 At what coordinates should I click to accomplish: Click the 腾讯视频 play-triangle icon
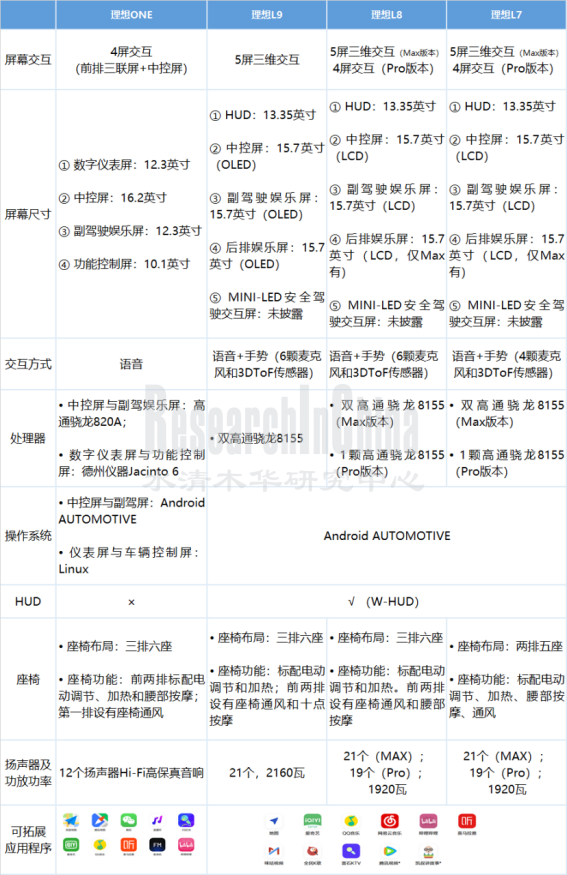tap(390, 851)
